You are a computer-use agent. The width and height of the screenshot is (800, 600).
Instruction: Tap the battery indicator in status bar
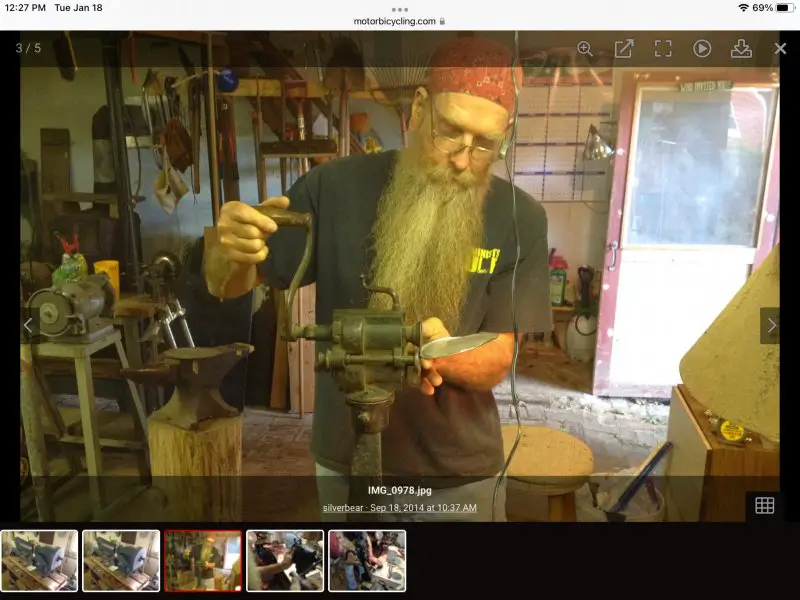tap(784, 8)
